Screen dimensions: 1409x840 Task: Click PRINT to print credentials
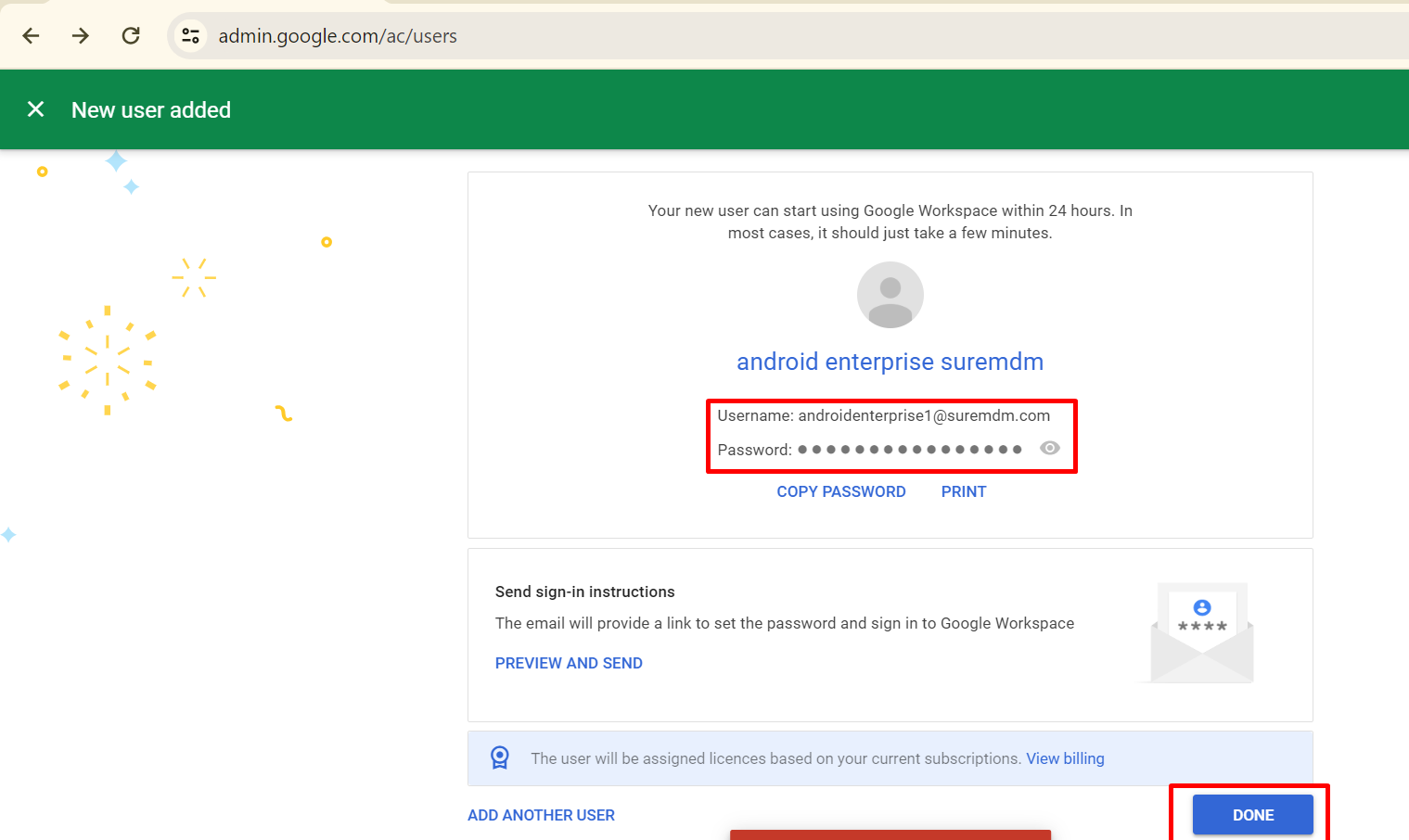pyautogui.click(x=964, y=491)
